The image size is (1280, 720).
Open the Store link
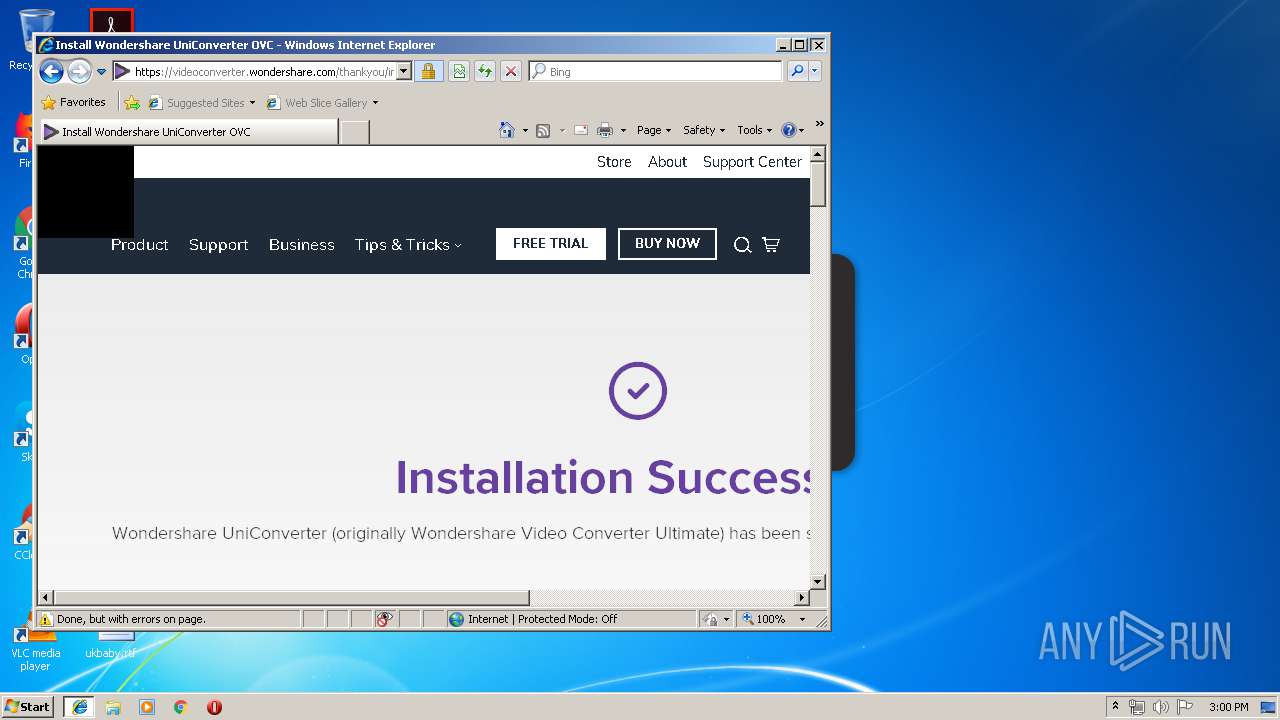pyautogui.click(x=614, y=161)
